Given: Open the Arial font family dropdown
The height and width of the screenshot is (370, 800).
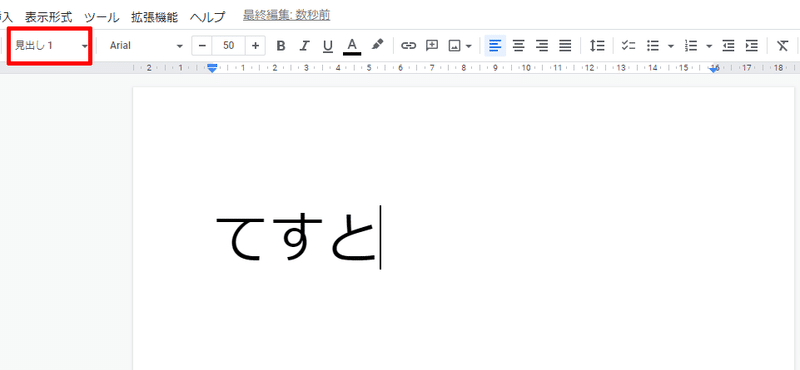Looking at the screenshot, I should click(146, 46).
